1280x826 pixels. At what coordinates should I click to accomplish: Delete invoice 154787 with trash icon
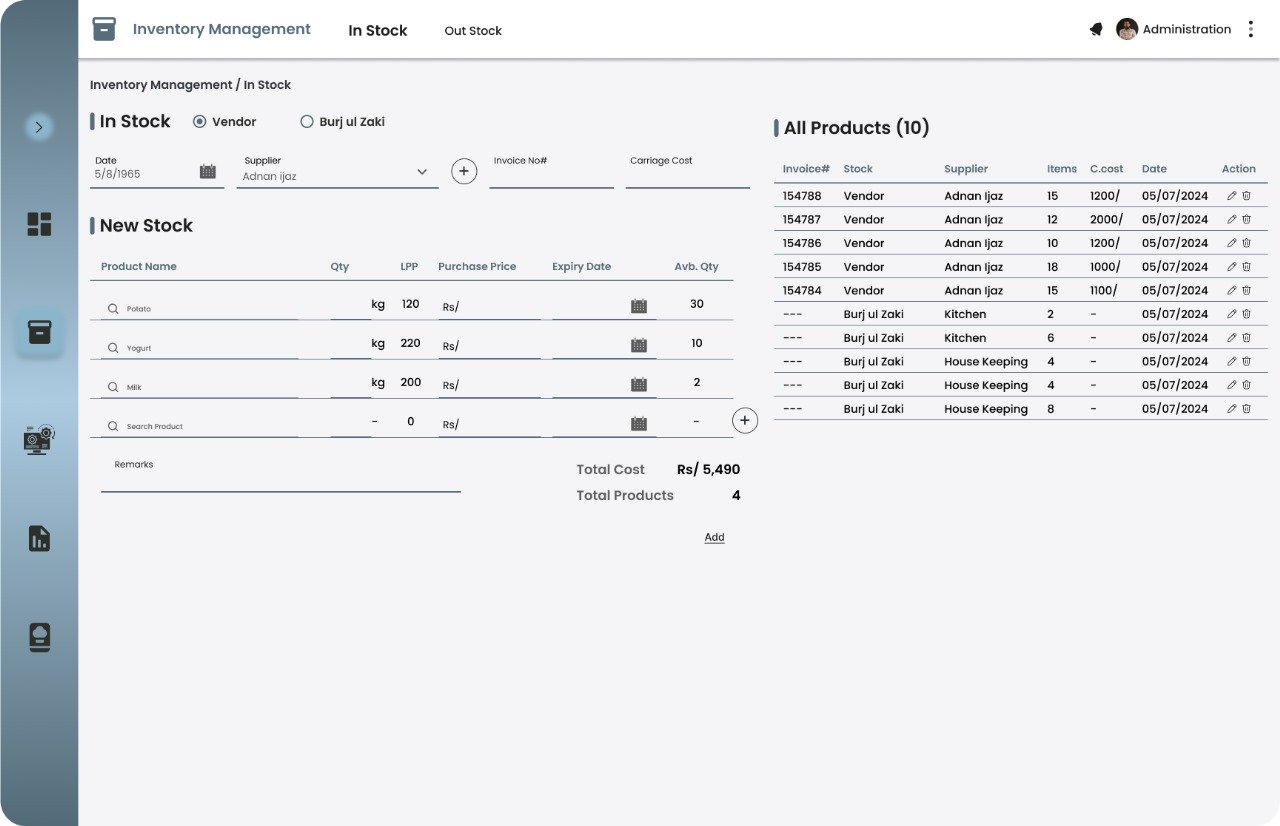[x=1246, y=219]
